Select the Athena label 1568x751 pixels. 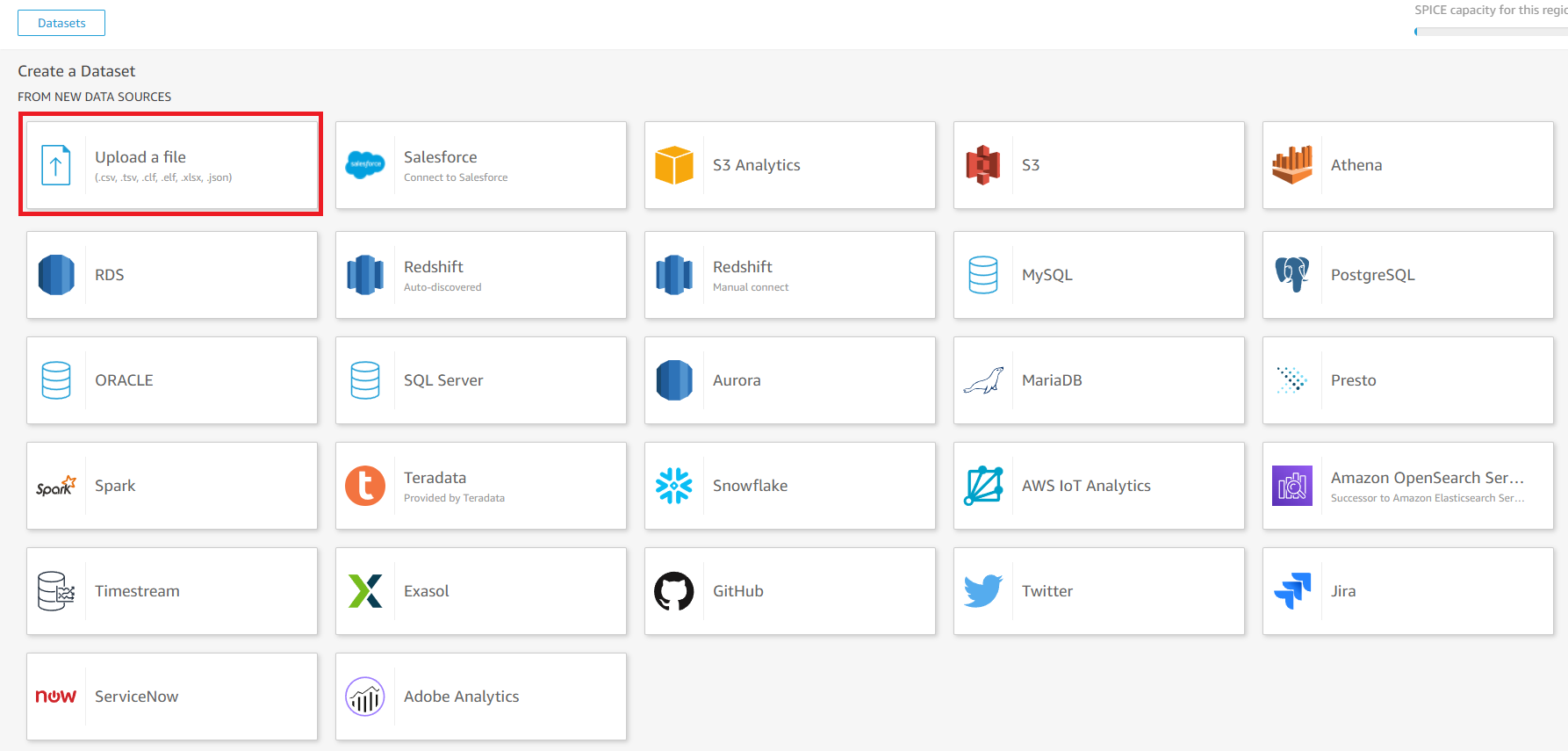click(x=1356, y=165)
